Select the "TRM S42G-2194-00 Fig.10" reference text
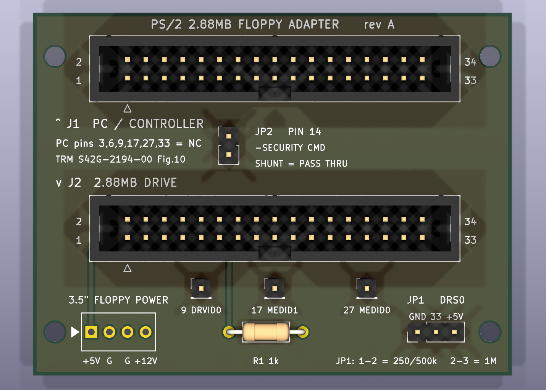 [120, 159]
